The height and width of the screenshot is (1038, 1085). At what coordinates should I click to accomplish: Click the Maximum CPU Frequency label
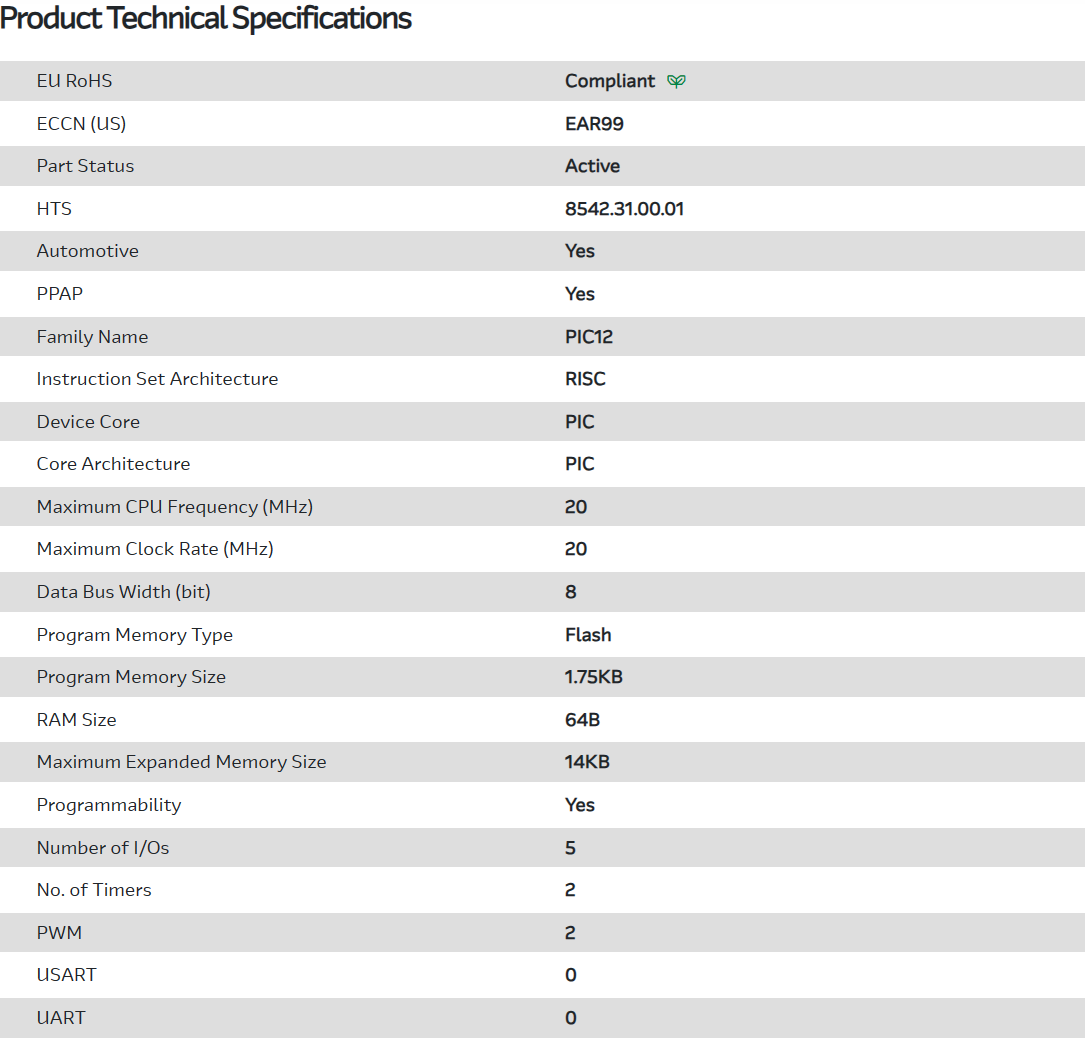tap(174, 507)
